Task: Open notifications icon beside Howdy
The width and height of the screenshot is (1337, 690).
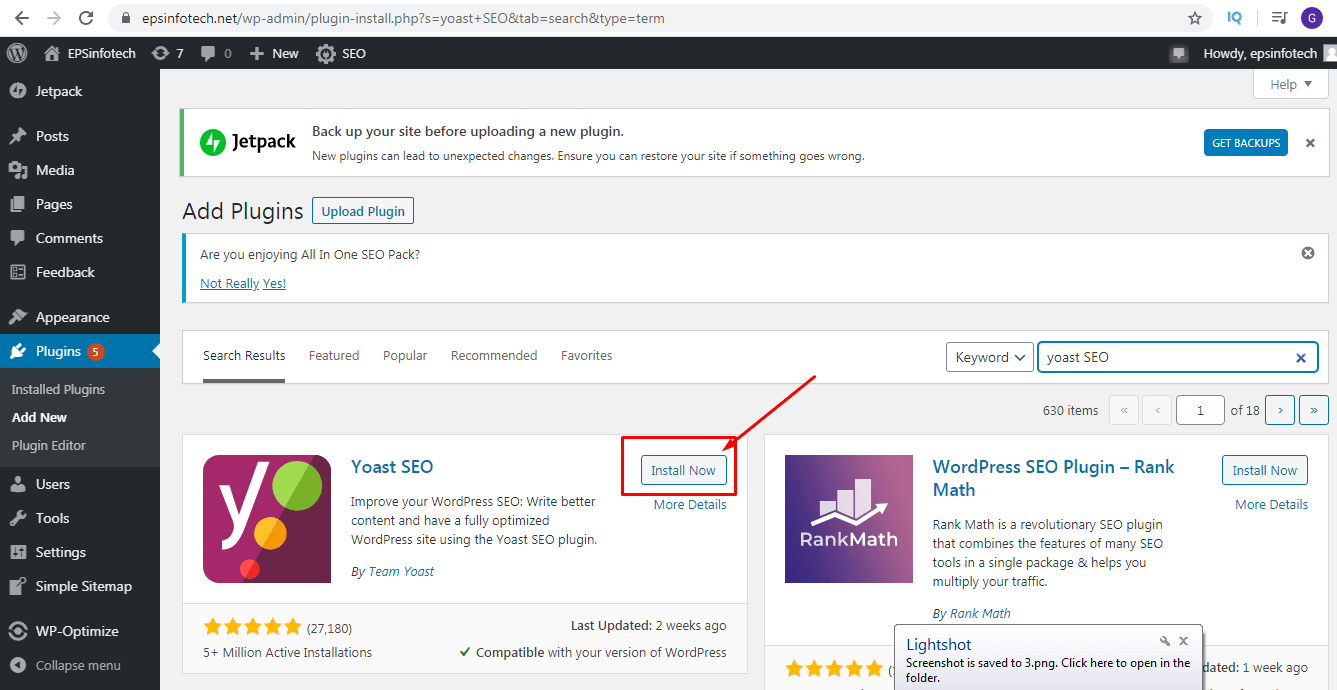Action: coord(1179,53)
